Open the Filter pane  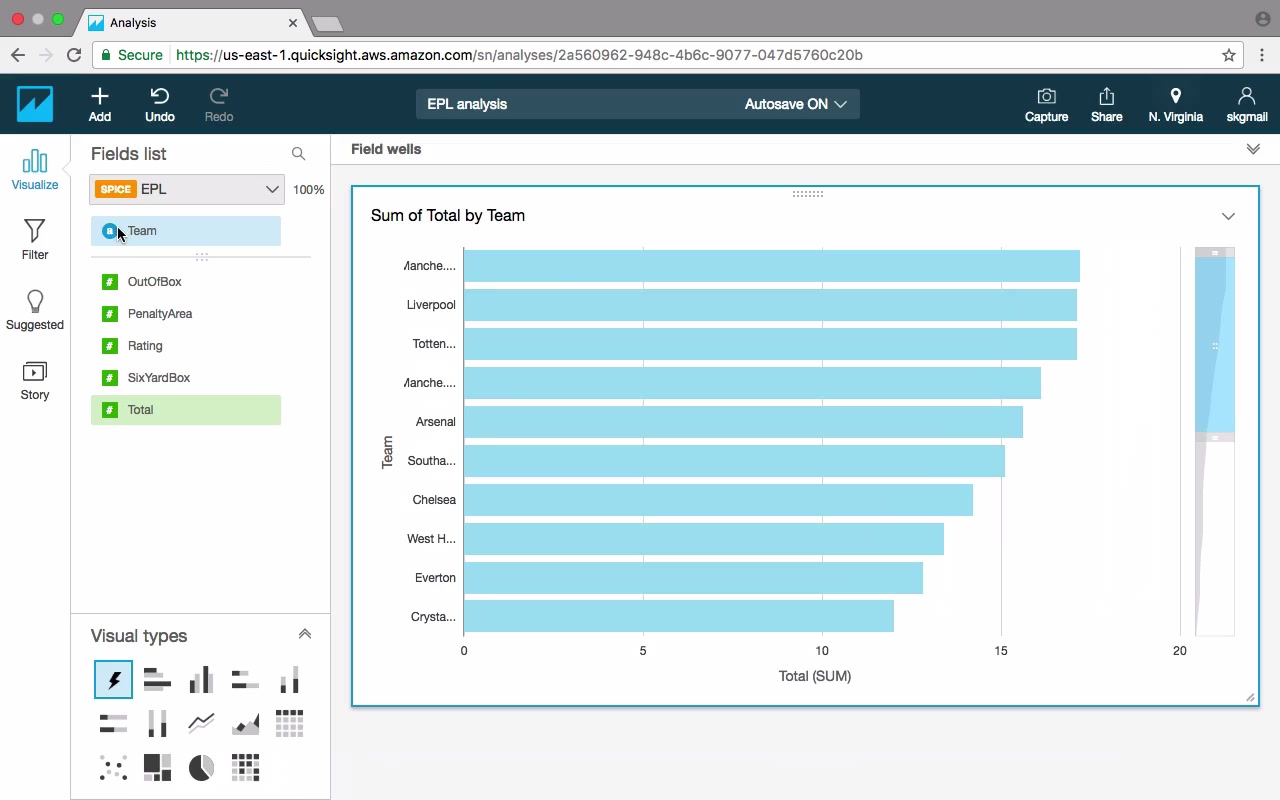[x=35, y=239]
